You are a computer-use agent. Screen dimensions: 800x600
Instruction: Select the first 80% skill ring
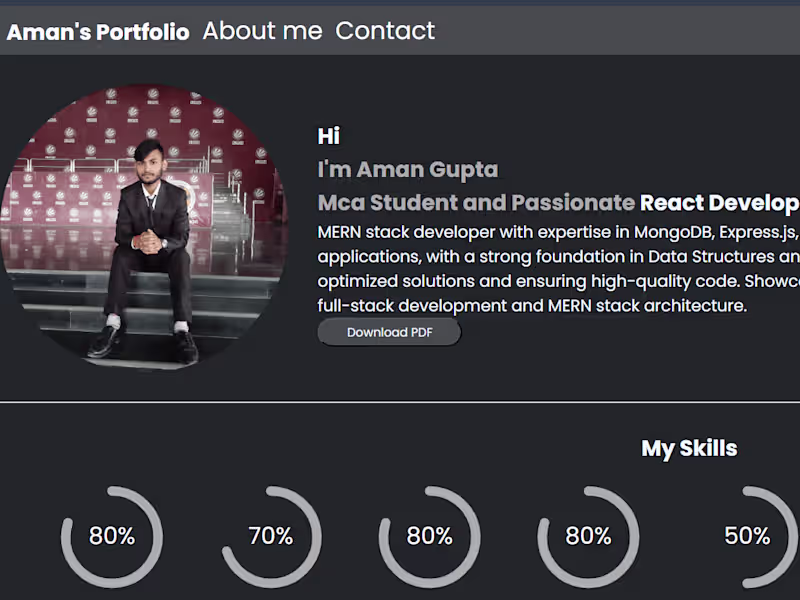tap(112, 536)
